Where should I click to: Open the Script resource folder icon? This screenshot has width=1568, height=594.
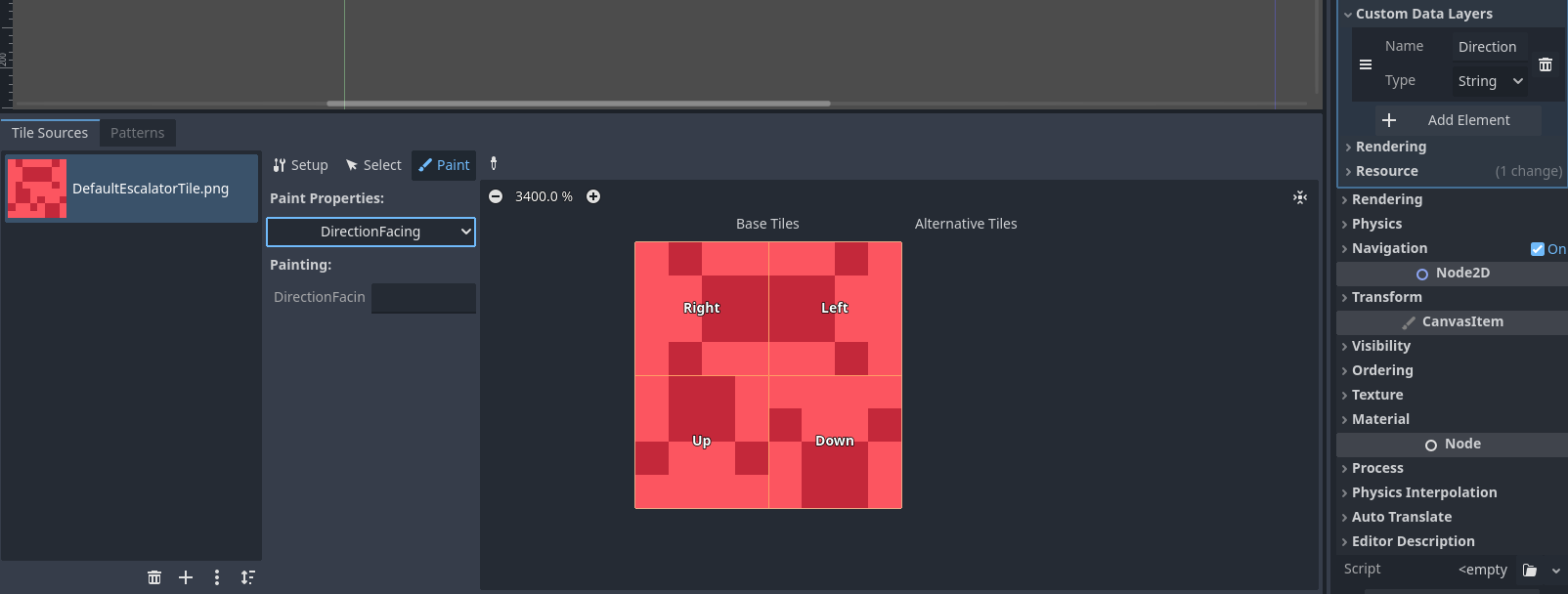(x=1530, y=570)
